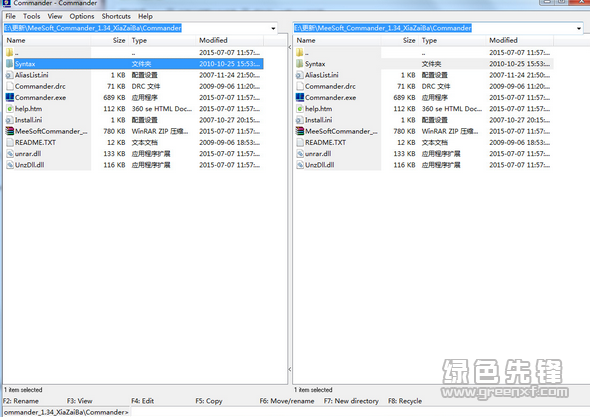This screenshot has height=417, width=590.
Task: Click the F7: New directory button
Action: click(351, 401)
